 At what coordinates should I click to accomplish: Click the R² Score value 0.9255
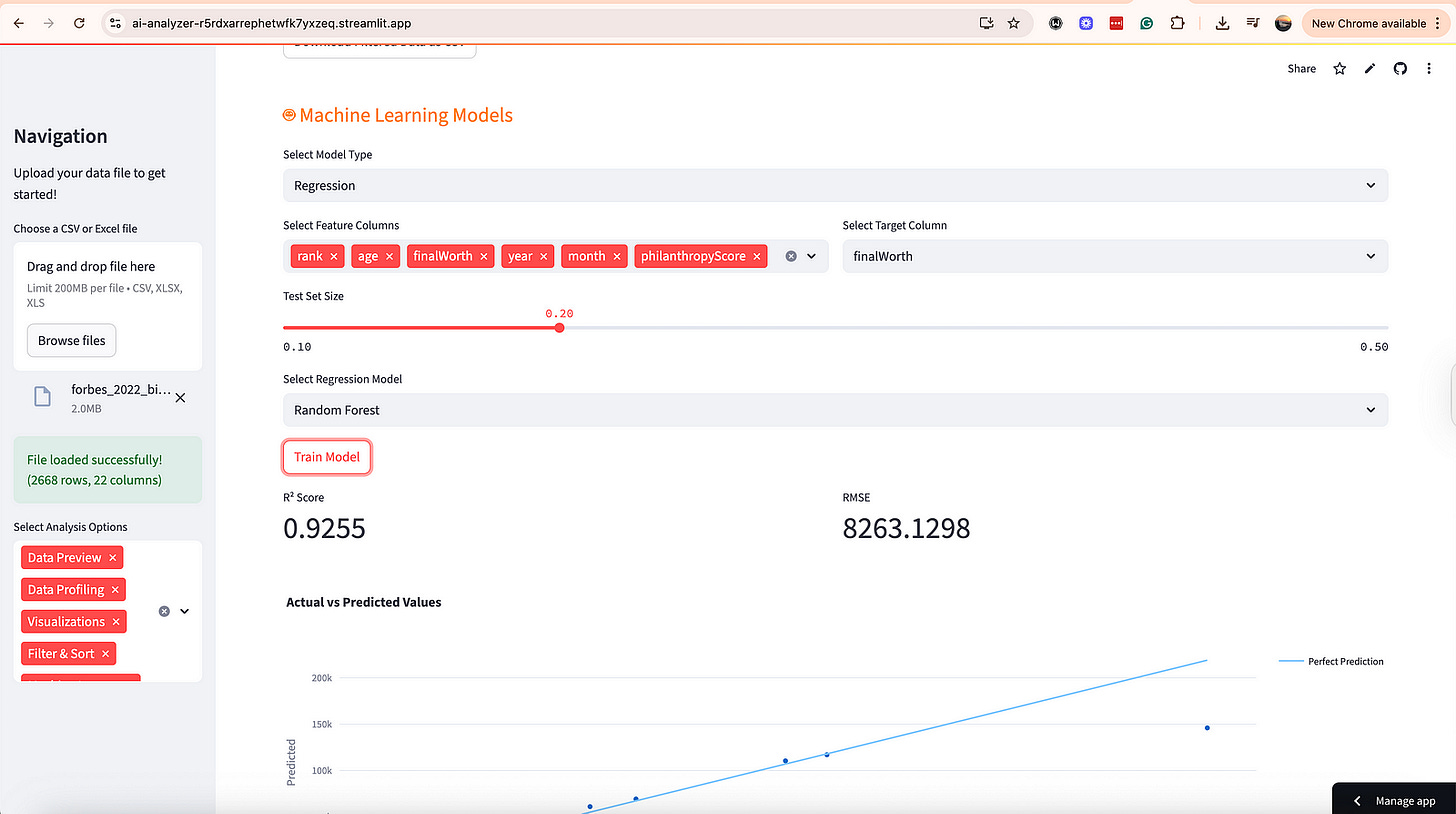click(x=325, y=528)
